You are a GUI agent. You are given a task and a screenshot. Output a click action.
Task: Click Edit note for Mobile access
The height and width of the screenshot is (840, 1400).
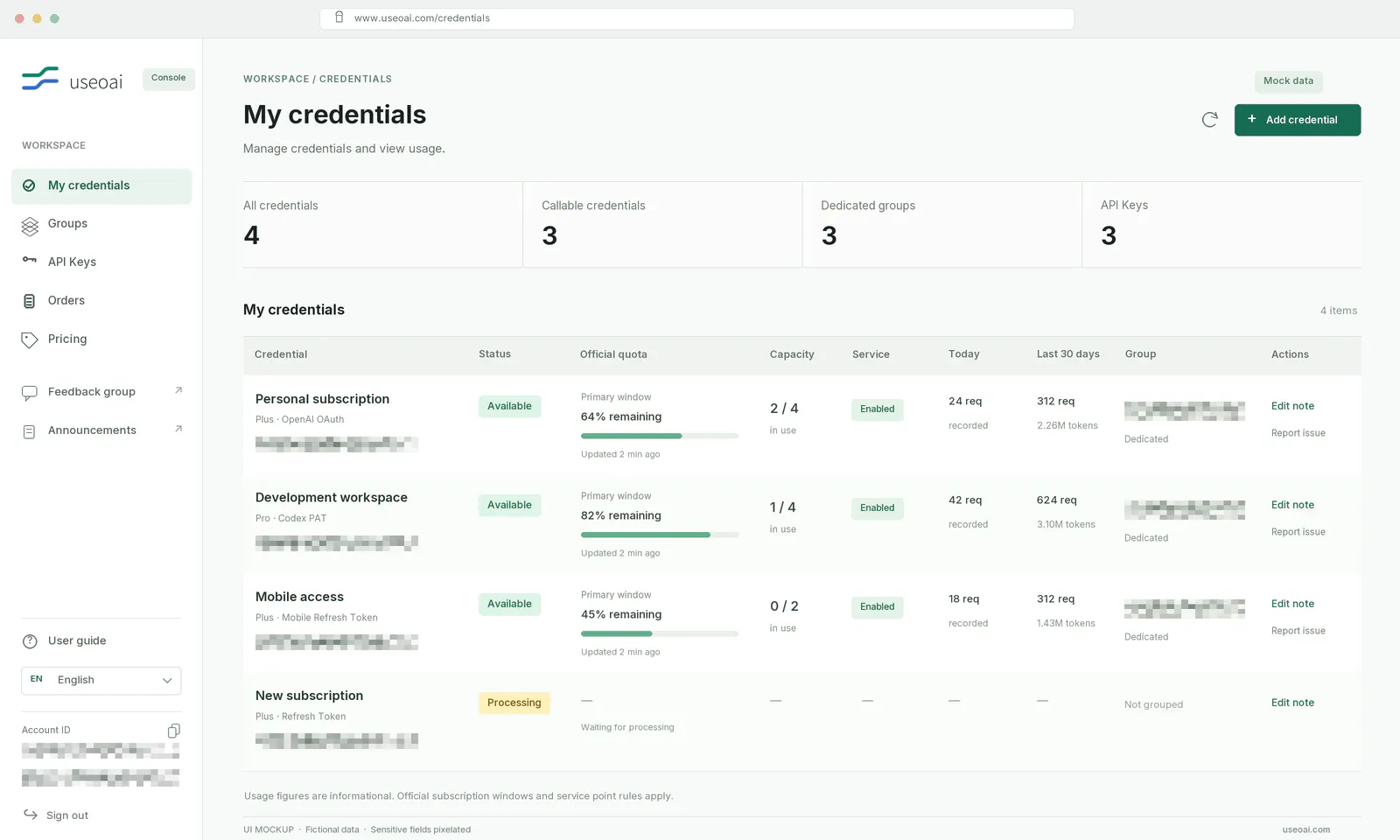1292,604
